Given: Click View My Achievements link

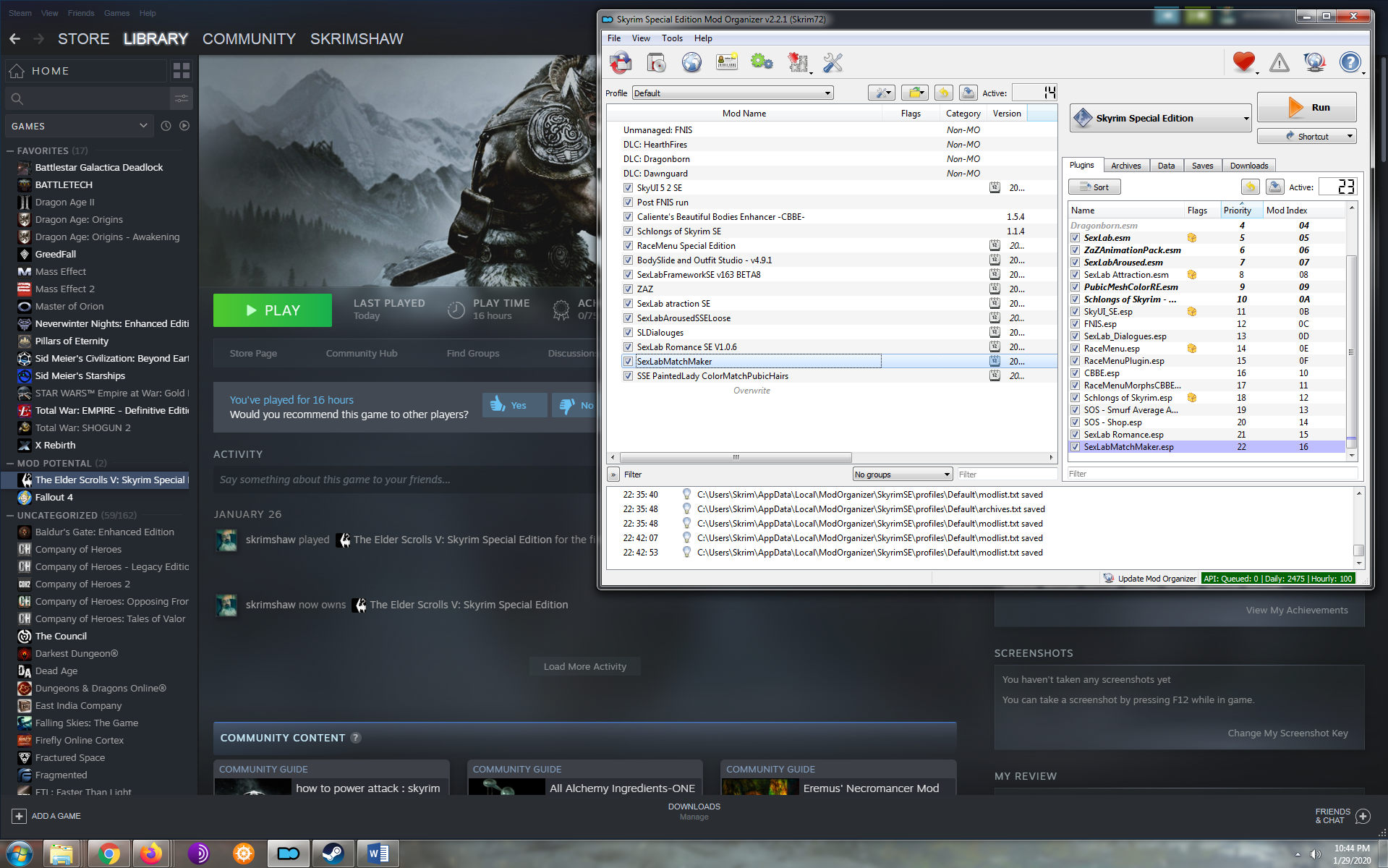Looking at the screenshot, I should (x=1297, y=610).
